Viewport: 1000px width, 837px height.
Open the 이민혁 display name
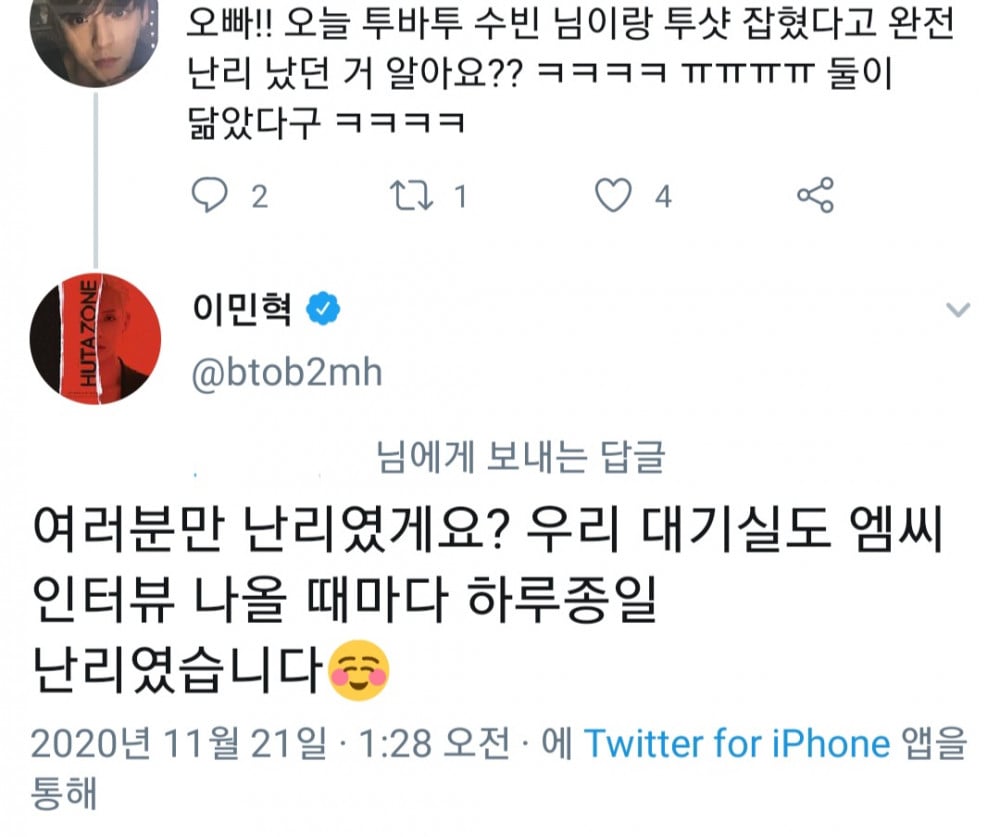(242, 311)
